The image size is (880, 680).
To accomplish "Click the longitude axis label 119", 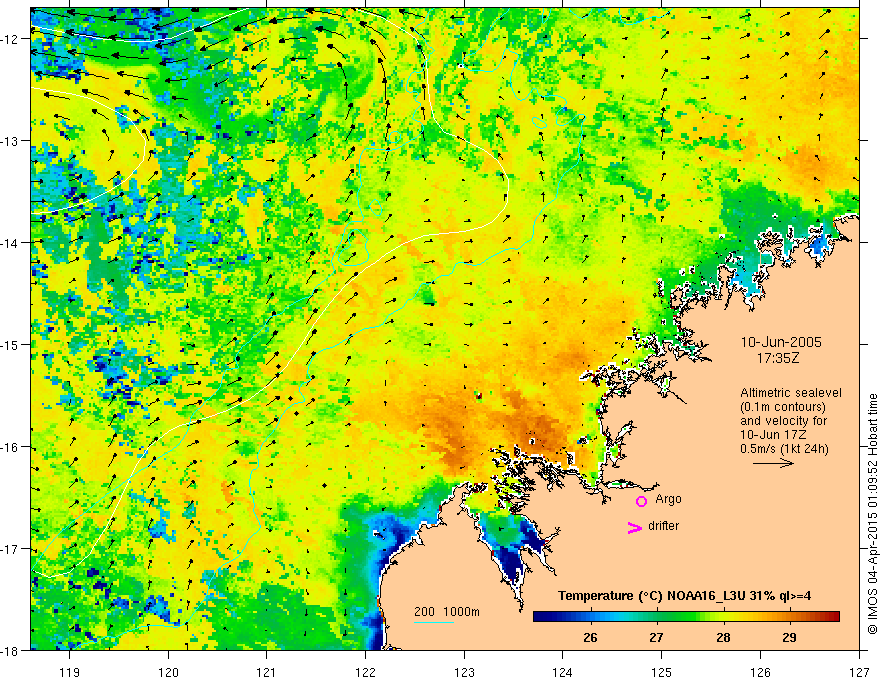I will [x=70, y=672].
